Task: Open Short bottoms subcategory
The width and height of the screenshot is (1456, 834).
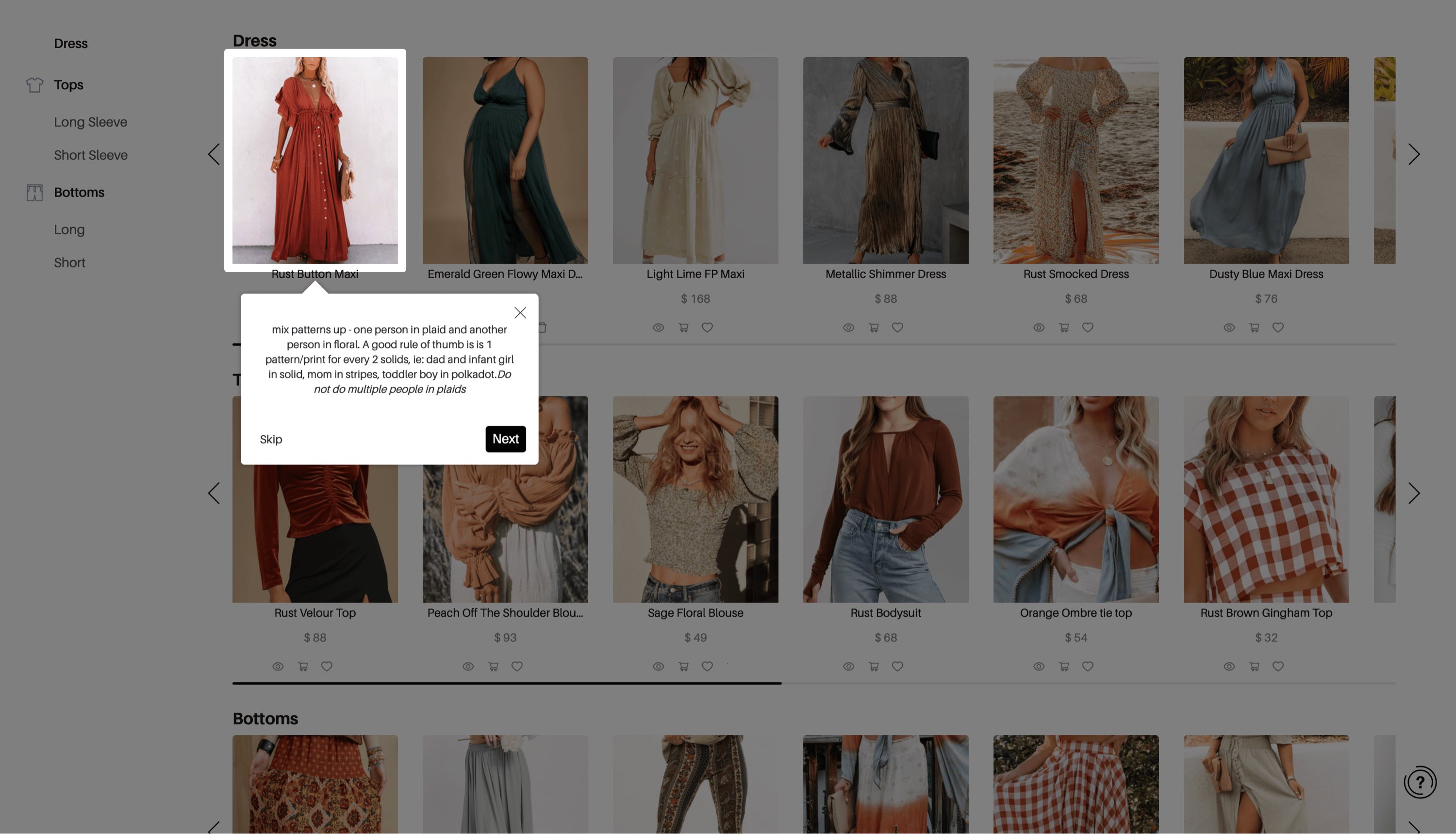Action: (69, 263)
